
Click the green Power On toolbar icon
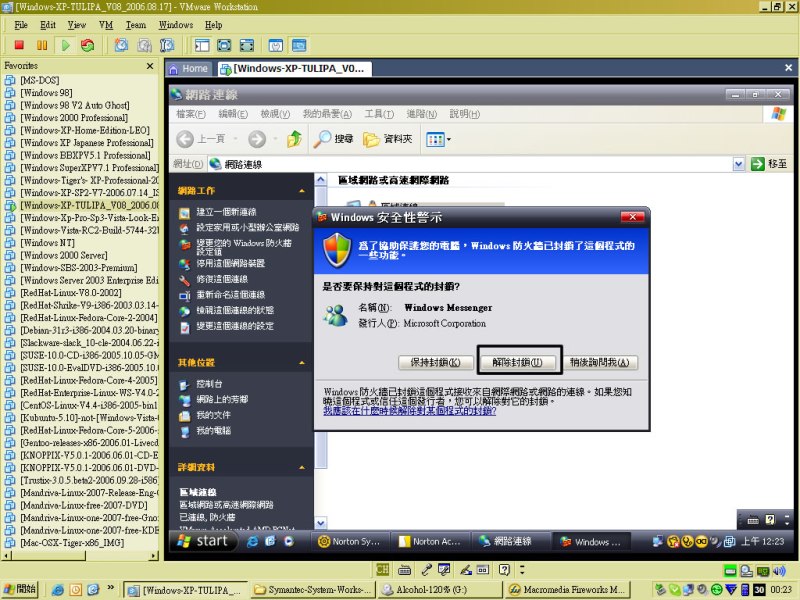pyautogui.click(x=65, y=45)
